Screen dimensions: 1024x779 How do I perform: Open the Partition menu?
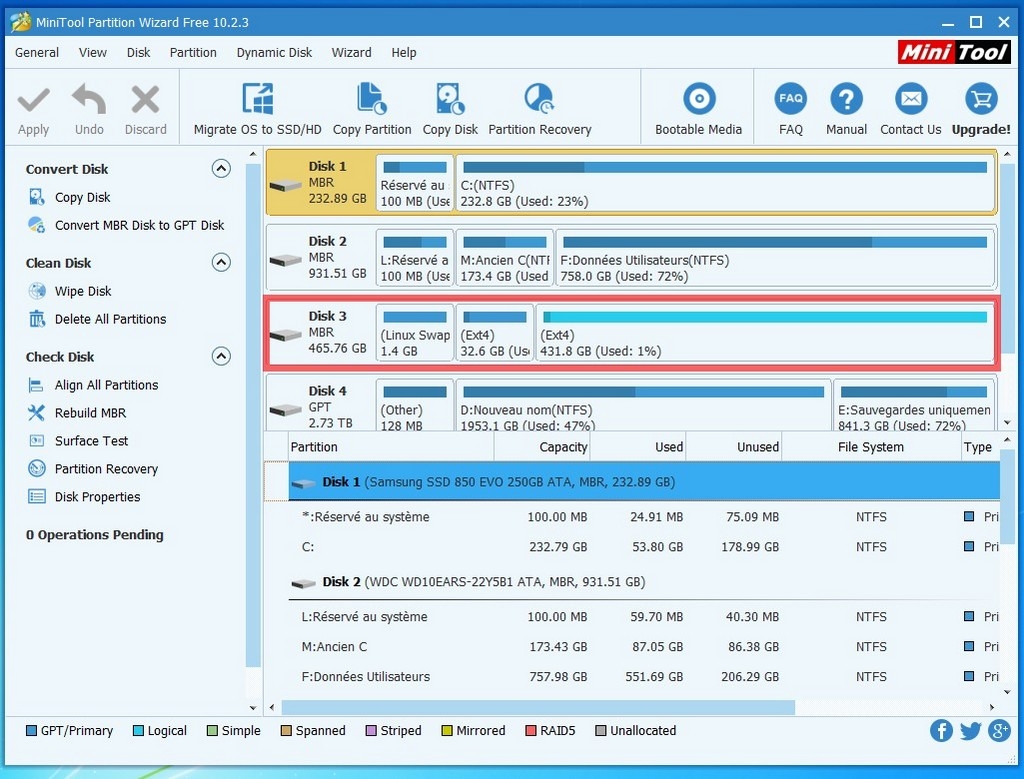coord(193,53)
